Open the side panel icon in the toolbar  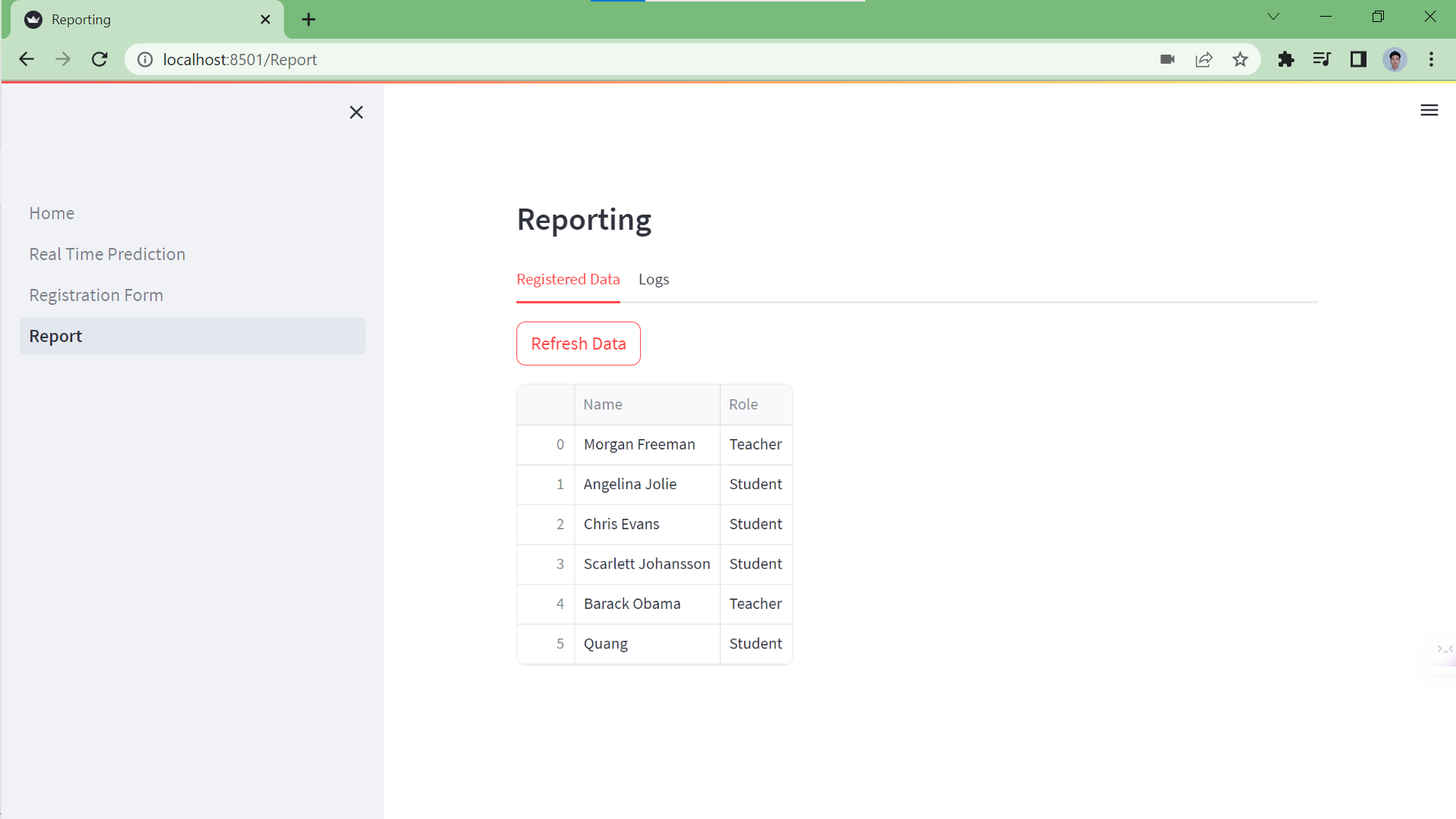(x=1358, y=59)
